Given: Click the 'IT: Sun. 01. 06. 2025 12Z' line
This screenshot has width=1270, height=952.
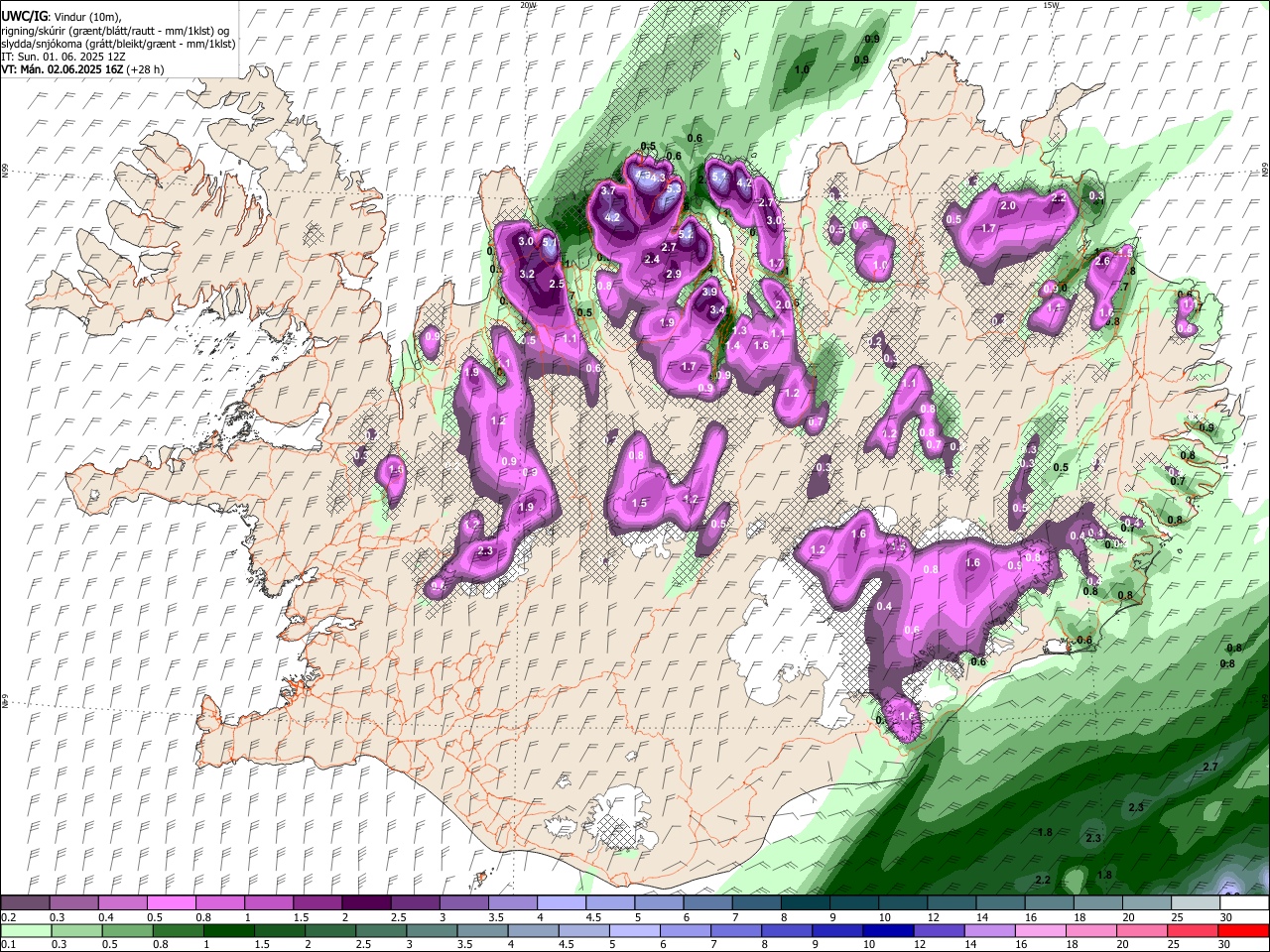Looking at the screenshot, I should point(63,57).
